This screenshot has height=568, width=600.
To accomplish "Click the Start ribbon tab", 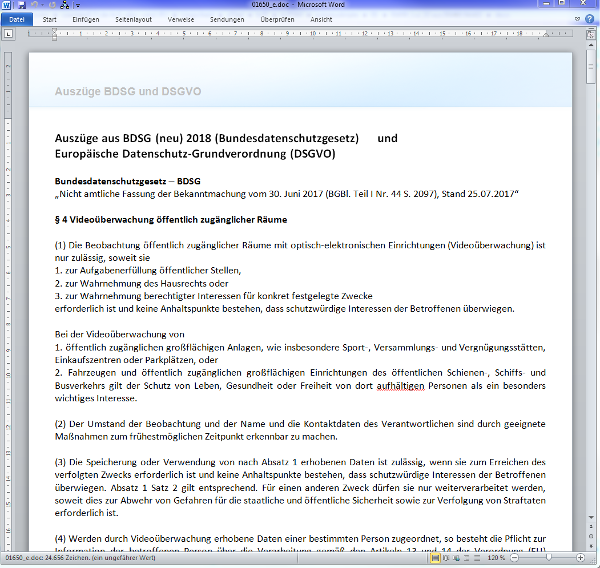I will [x=50, y=18].
